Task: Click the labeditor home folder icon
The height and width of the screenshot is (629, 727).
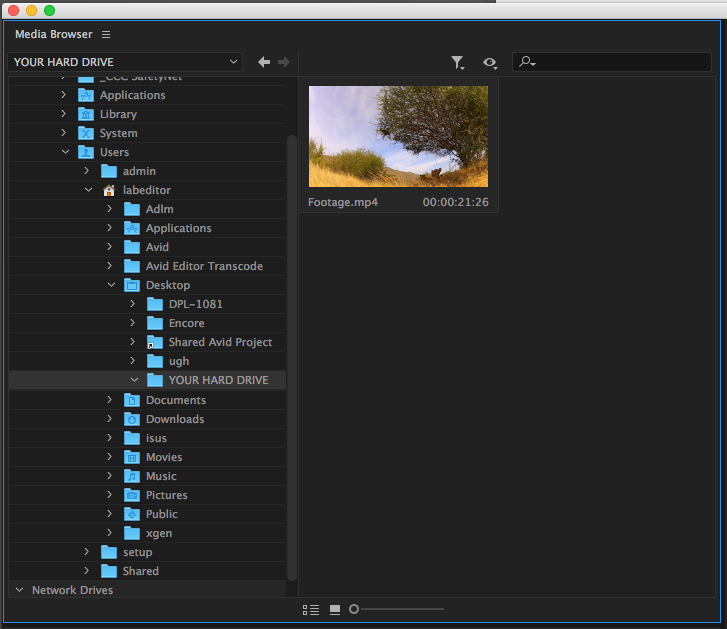Action: [x=109, y=190]
